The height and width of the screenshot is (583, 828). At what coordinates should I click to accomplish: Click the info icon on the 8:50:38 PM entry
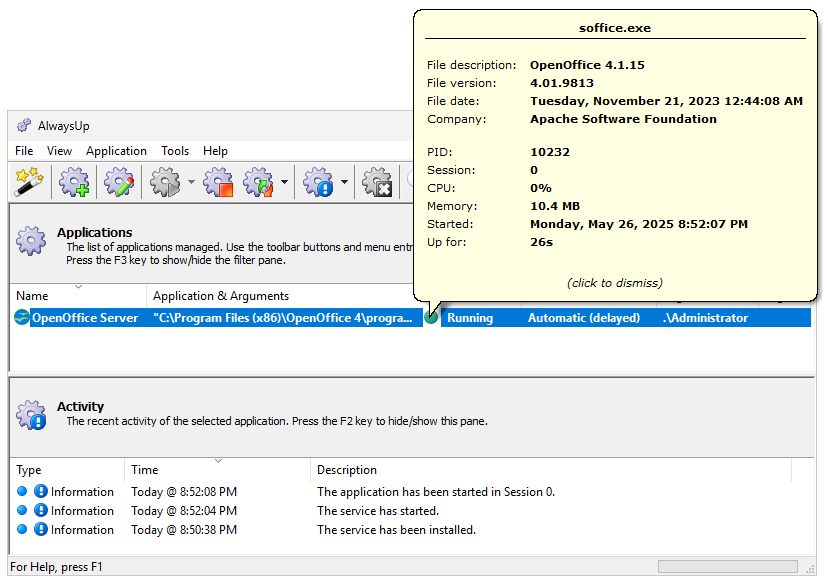[x=41, y=529]
